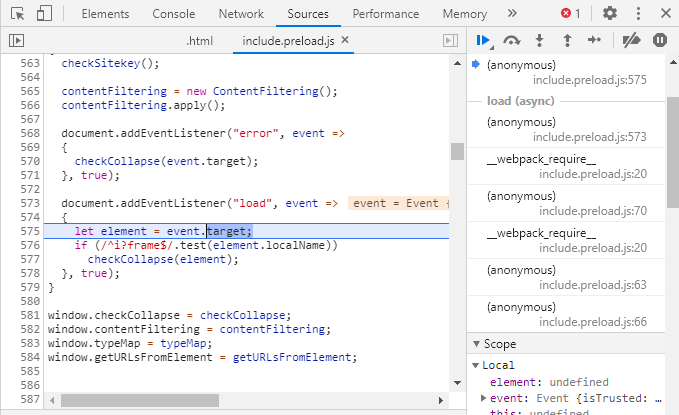Select the anonymous frame at include.preload.js:63
The height and width of the screenshot is (415, 679).
566,277
